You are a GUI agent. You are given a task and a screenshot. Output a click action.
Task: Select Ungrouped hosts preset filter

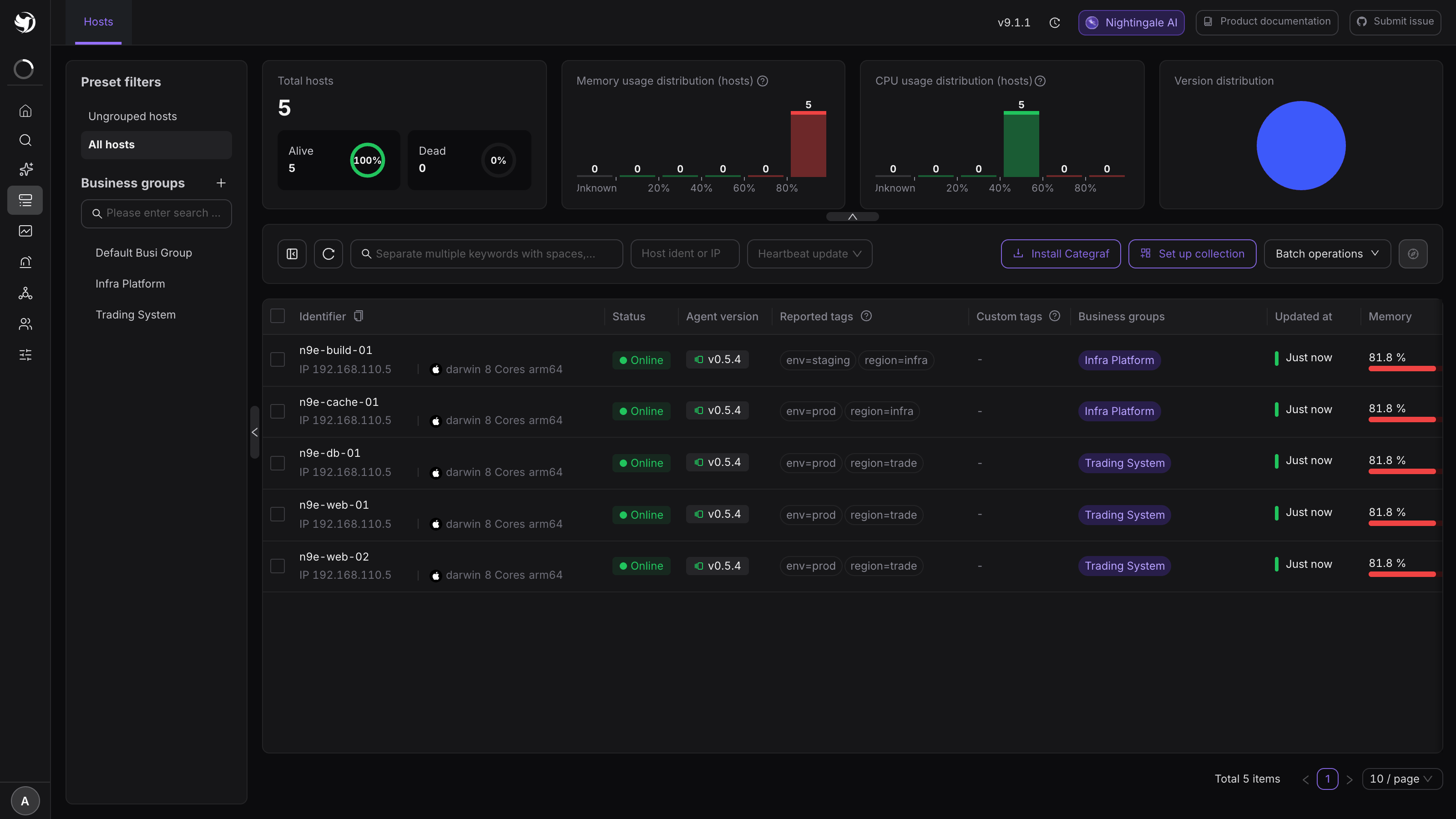pyautogui.click(x=157, y=116)
